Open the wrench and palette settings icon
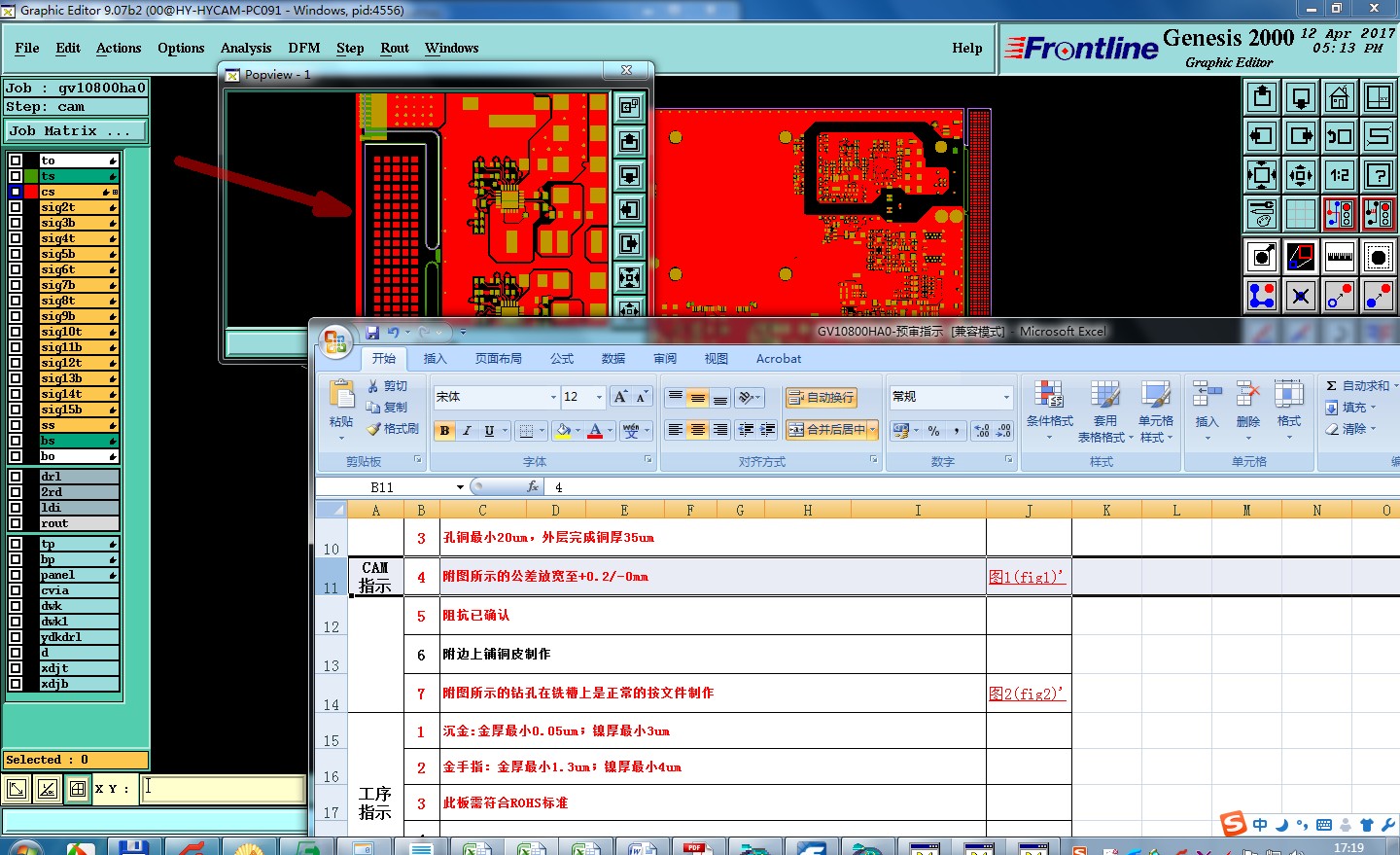This screenshot has height=855, width=1400. [x=1262, y=214]
